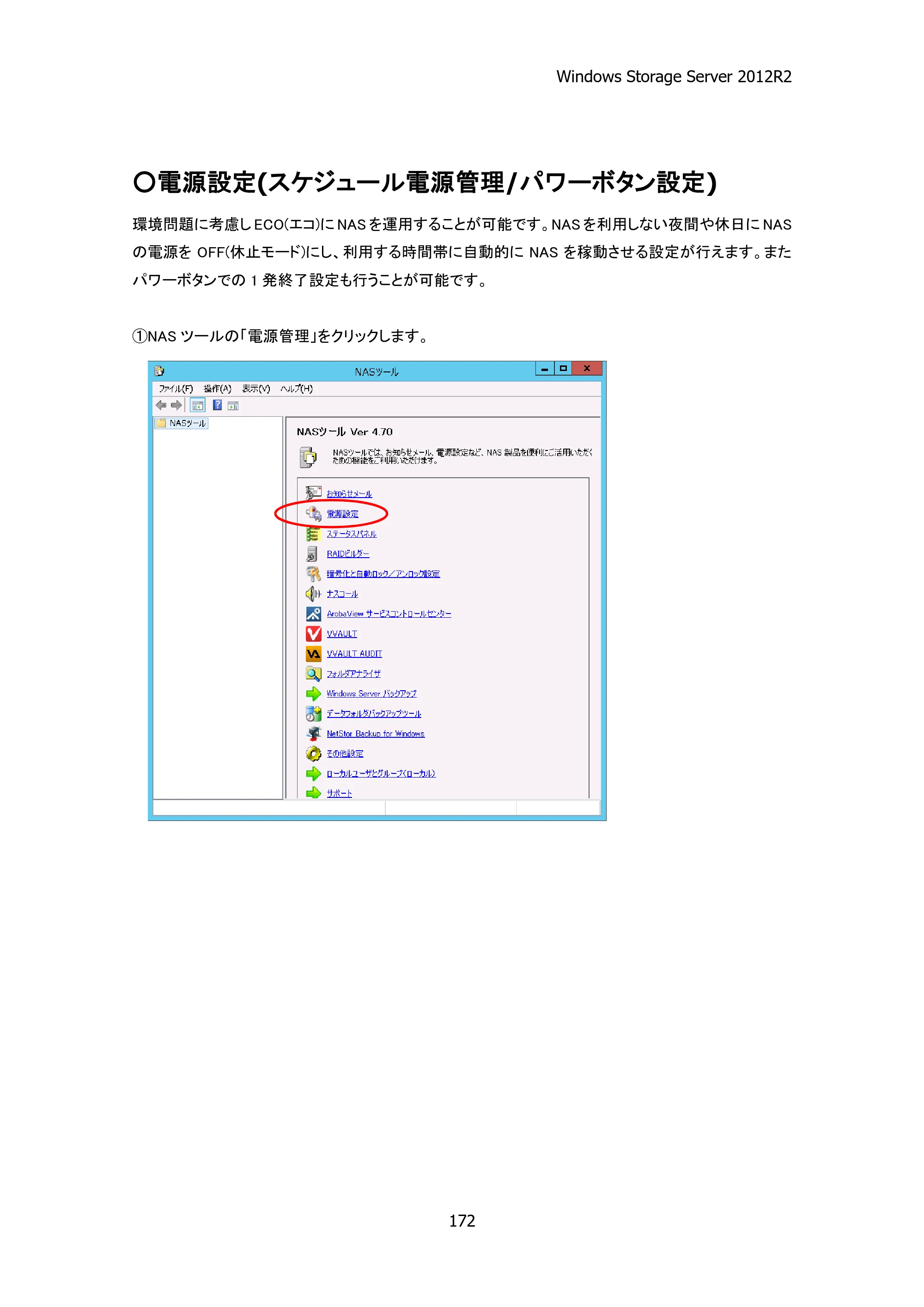
Task: Open the データフォルダバックアップツール link
Action: click(373, 713)
